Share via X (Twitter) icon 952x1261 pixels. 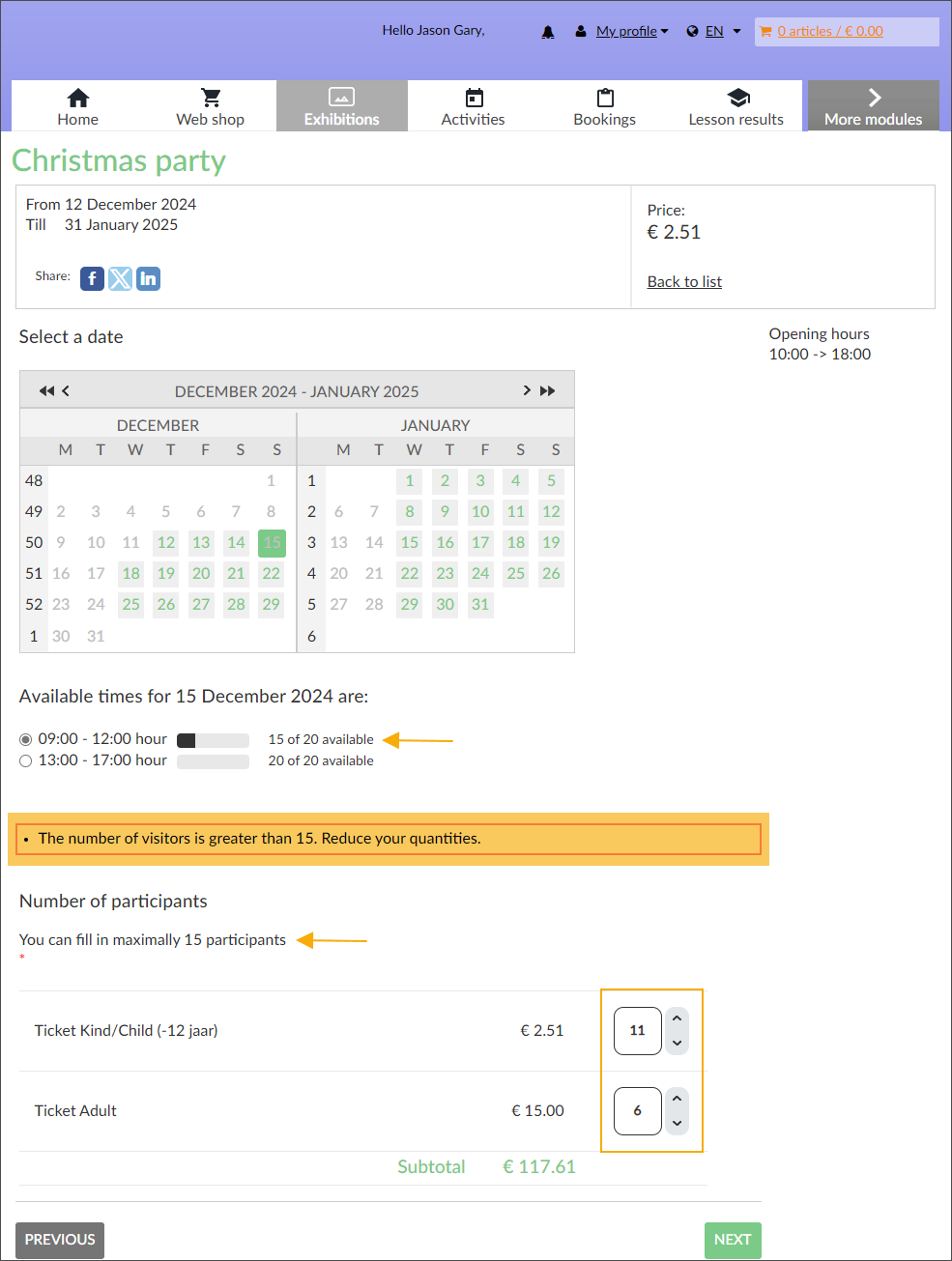click(120, 279)
